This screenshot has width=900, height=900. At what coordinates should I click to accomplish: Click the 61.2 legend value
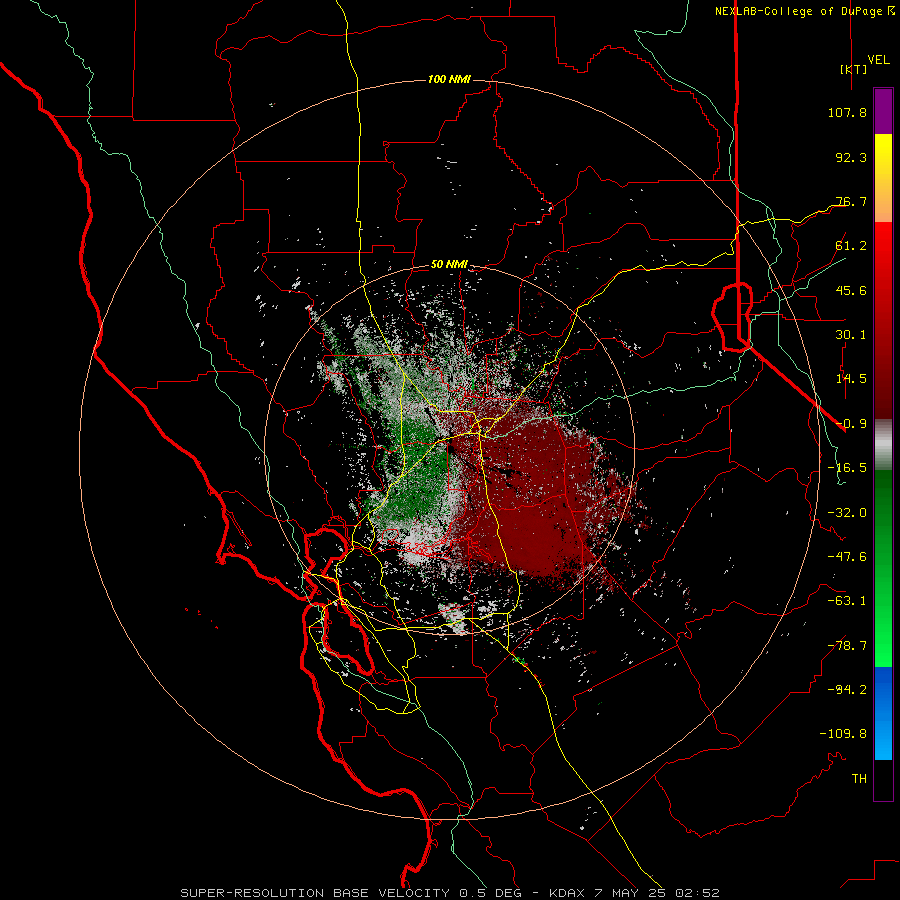click(x=851, y=246)
